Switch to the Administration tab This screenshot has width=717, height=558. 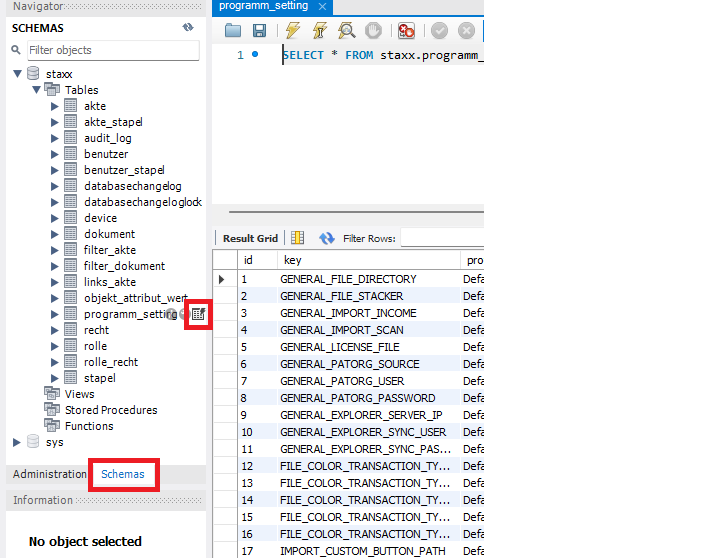tap(49, 474)
